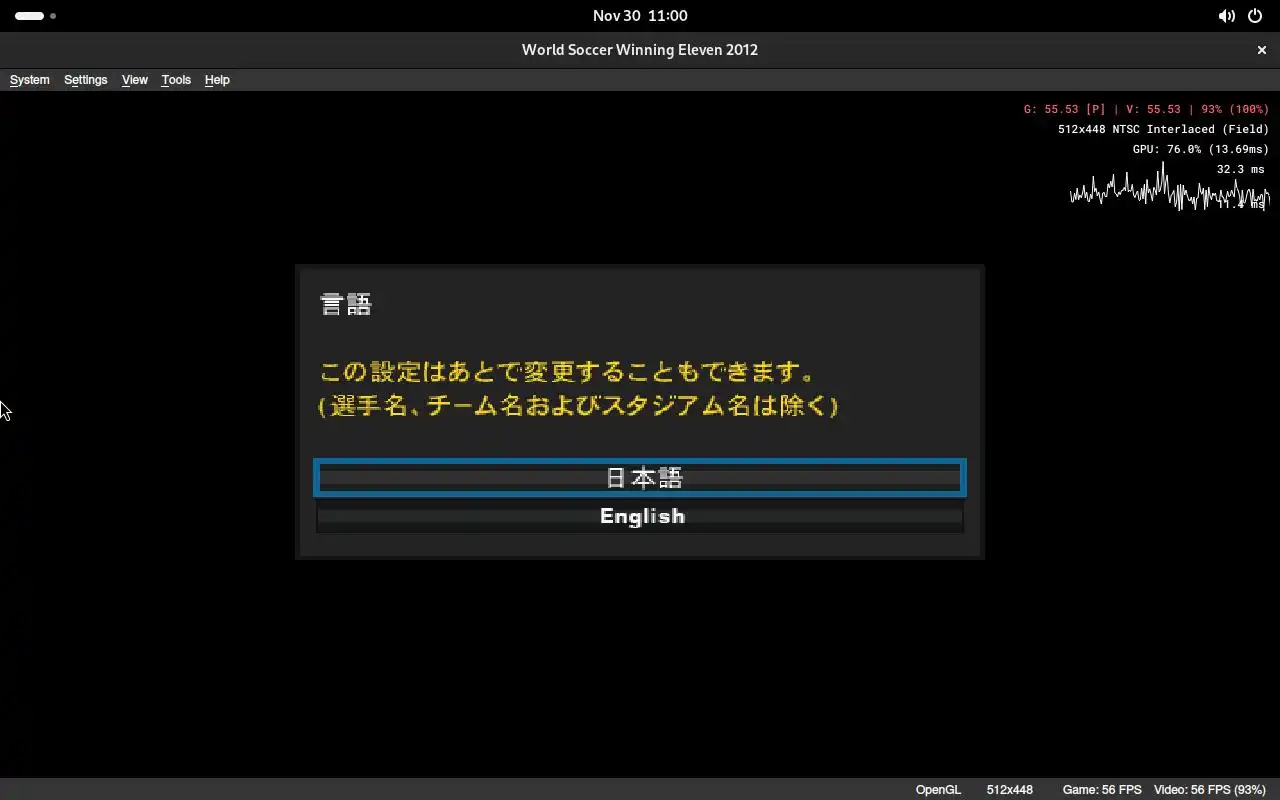Open the Nov 30 11:00 clock calendar
This screenshot has height=800, width=1280.
pyautogui.click(x=640, y=16)
